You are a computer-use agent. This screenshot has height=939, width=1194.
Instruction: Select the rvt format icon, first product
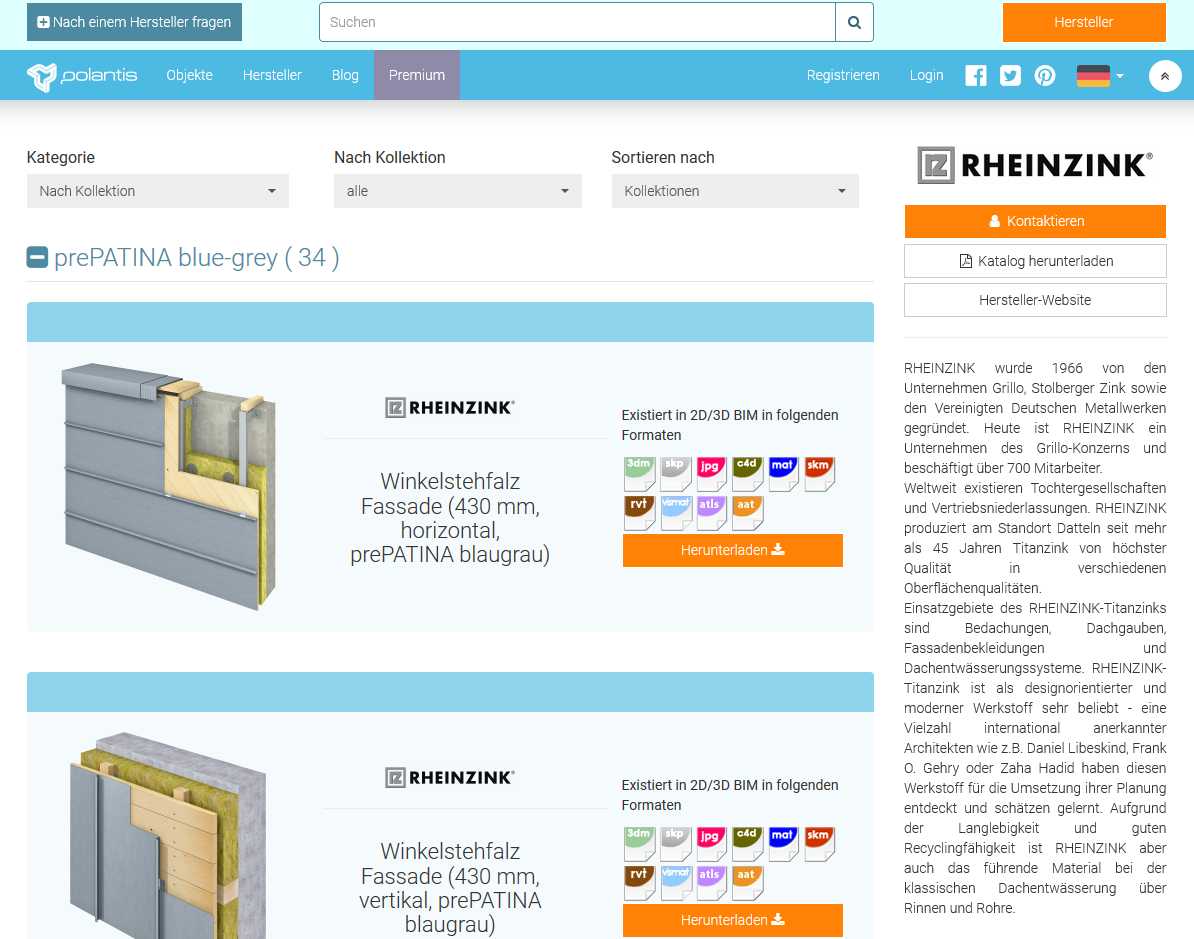(x=639, y=512)
